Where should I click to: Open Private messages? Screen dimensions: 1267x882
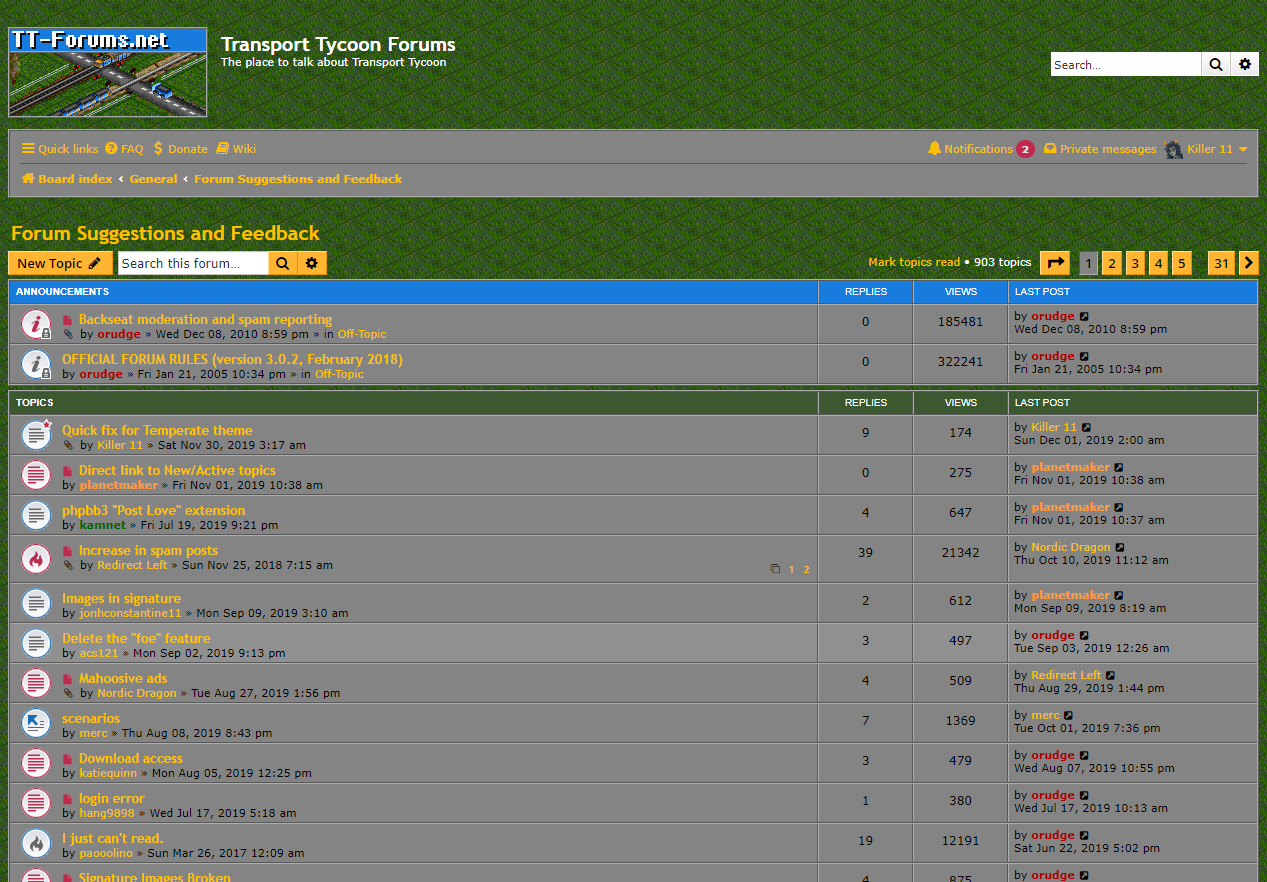pos(1100,149)
